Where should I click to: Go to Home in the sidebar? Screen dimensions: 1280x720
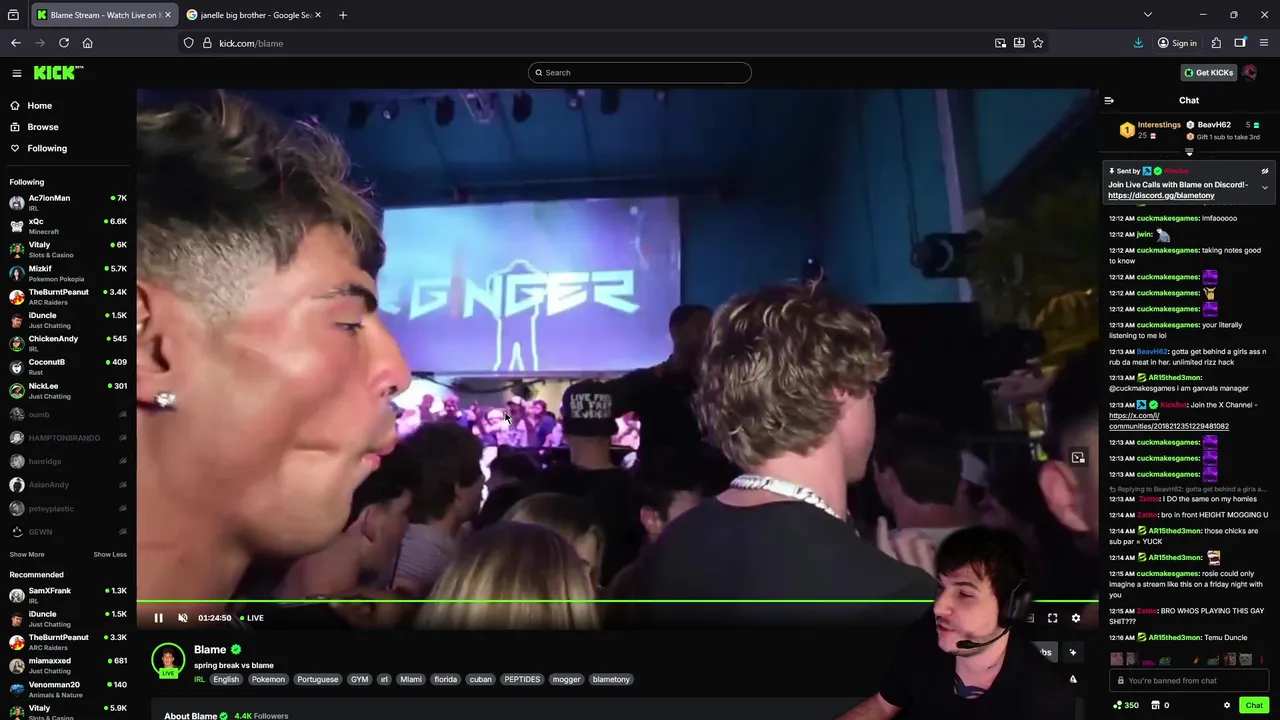point(31,106)
